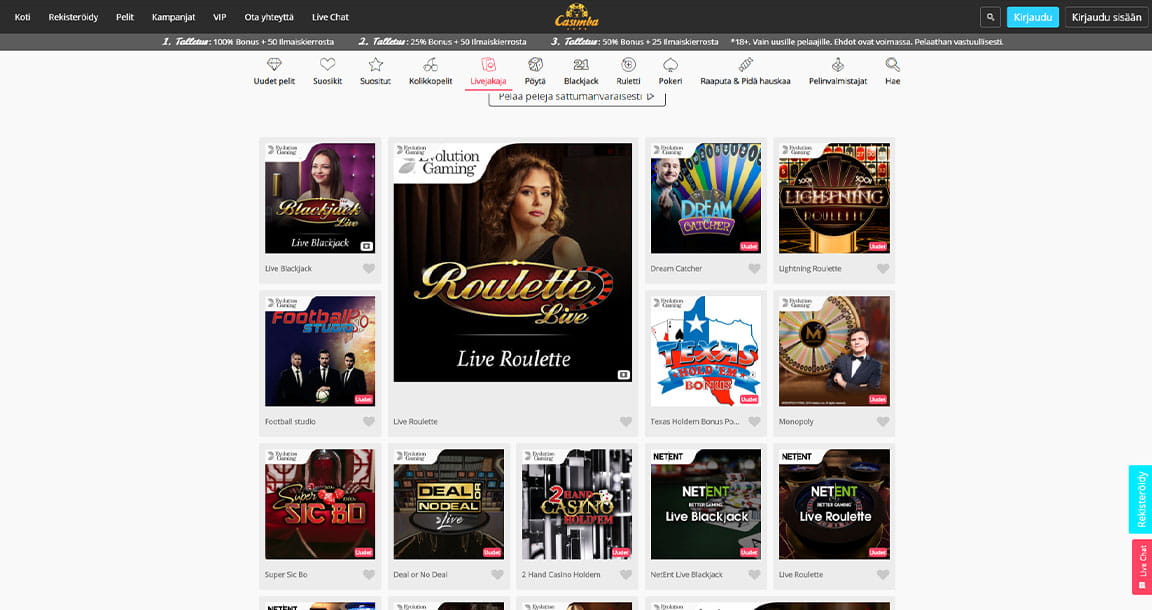Favorite the Monopoly game
The width and height of the screenshot is (1152, 610).
point(883,422)
